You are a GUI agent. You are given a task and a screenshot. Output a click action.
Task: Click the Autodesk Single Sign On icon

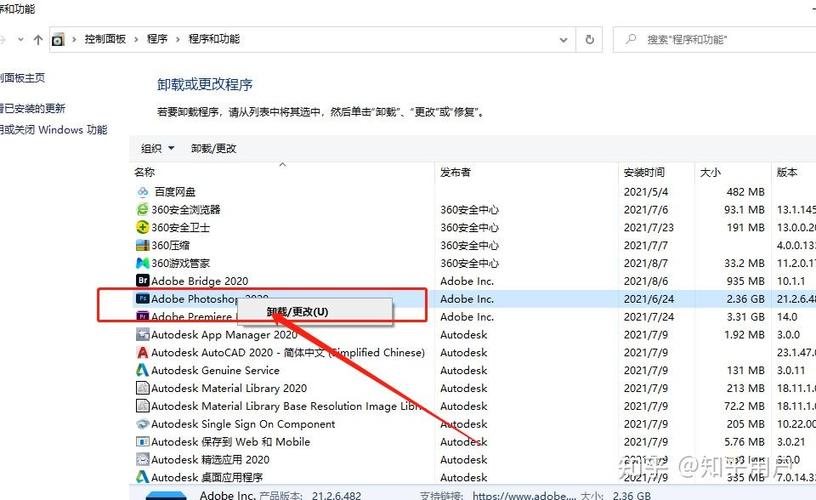pos(142,424)
